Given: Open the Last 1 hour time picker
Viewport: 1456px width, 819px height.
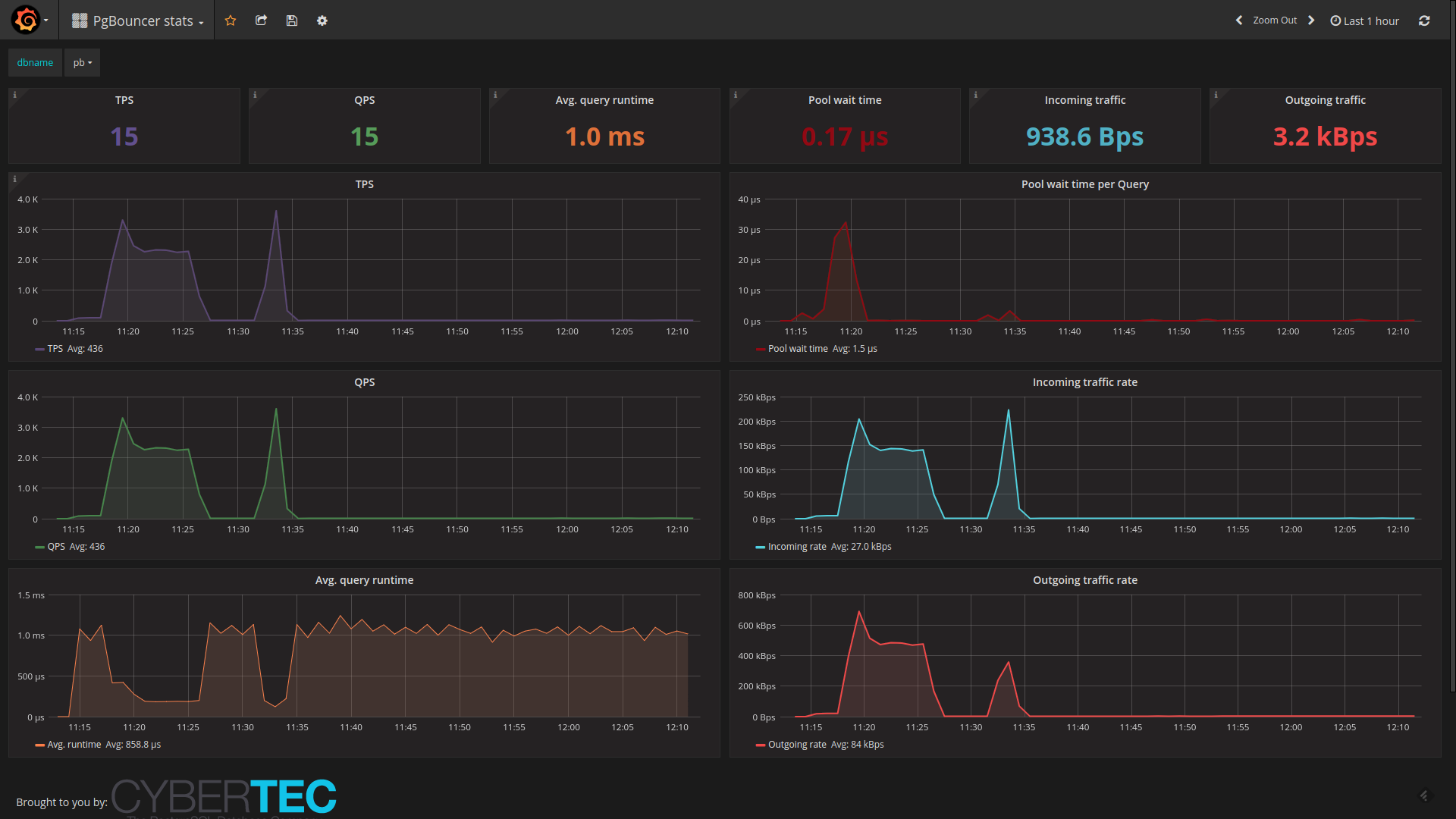Looking at the screenshot, I should [1365, 20].
